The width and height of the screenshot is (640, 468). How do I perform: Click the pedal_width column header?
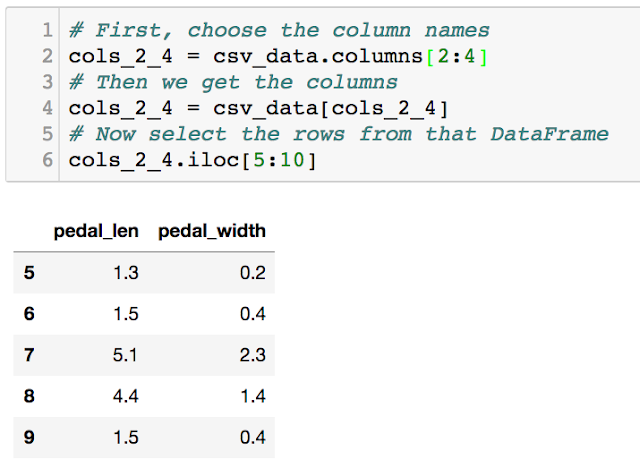[x=212, y=231]
